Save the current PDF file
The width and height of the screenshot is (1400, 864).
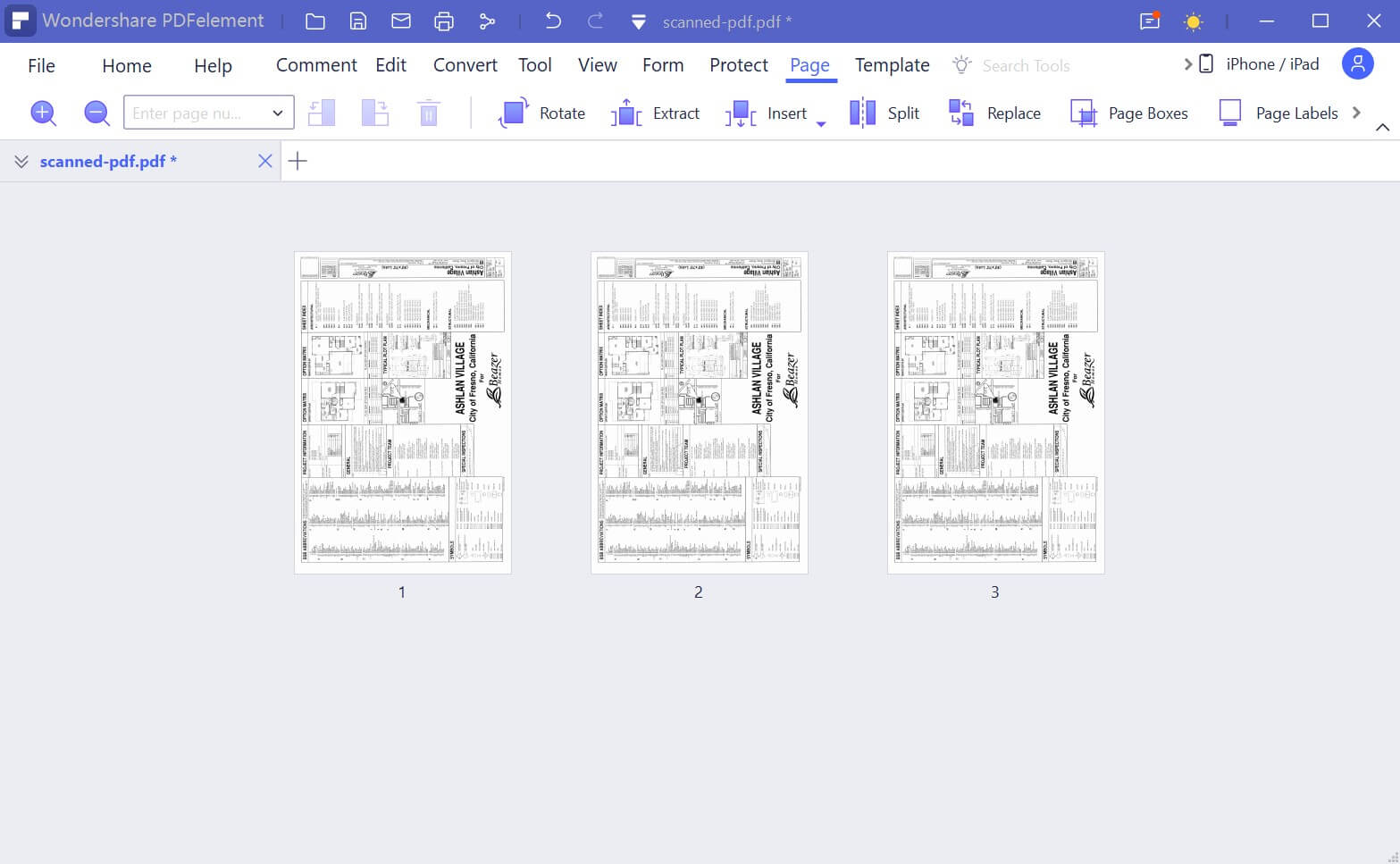357,21
